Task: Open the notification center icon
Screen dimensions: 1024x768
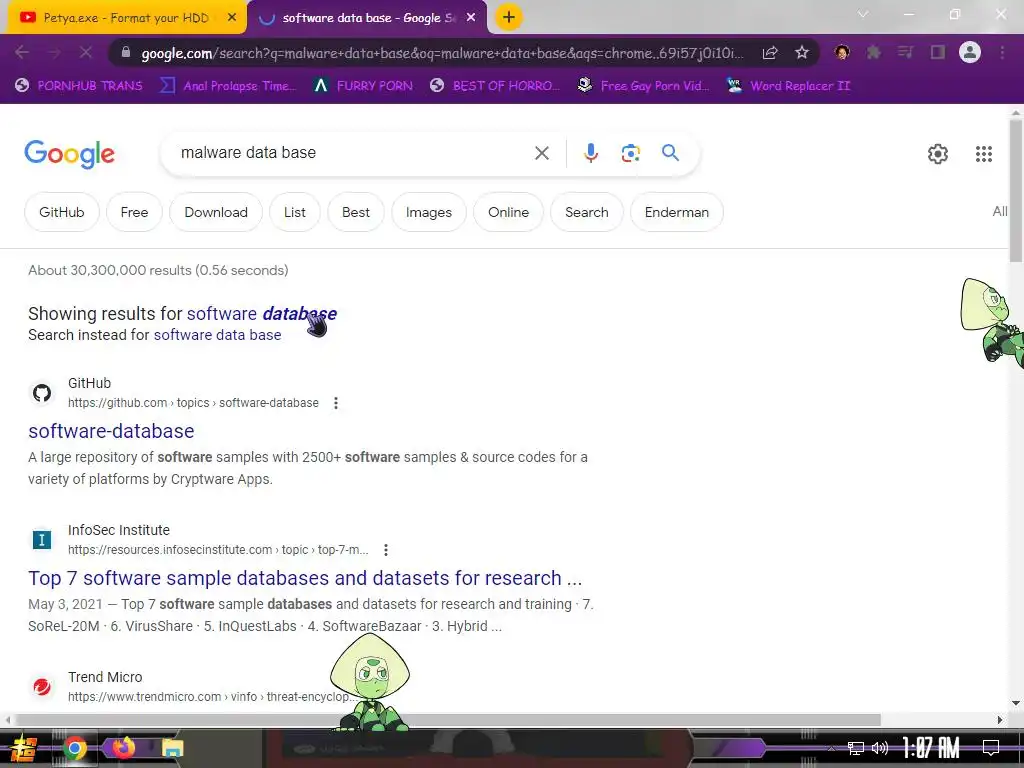Action: coord(991,748)
